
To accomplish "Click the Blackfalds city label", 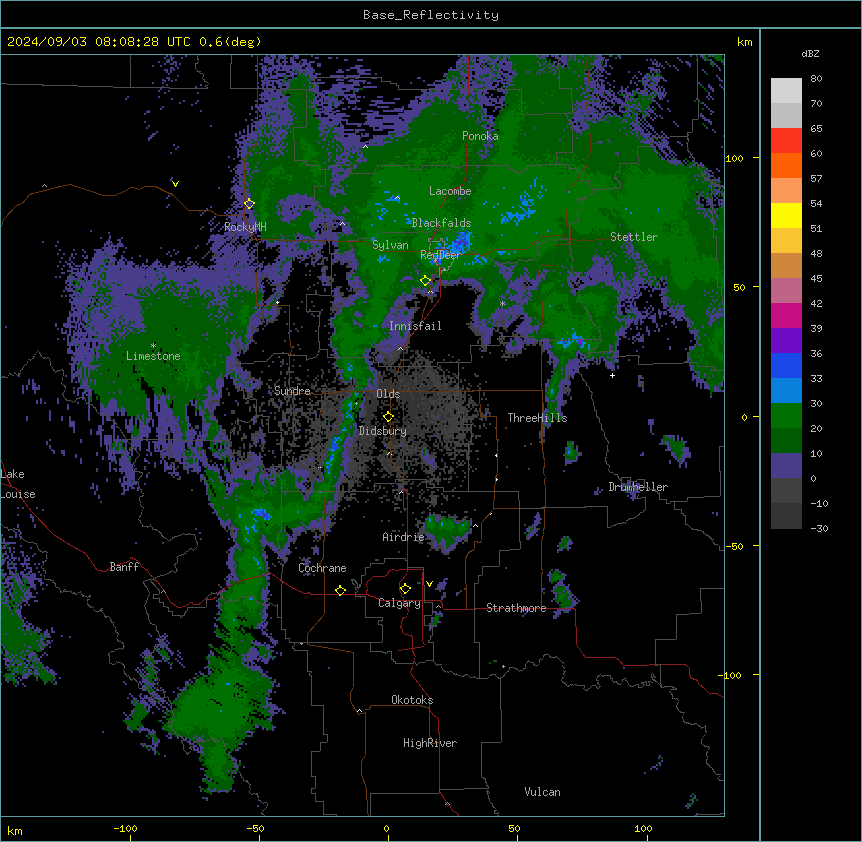I will 441,223.
